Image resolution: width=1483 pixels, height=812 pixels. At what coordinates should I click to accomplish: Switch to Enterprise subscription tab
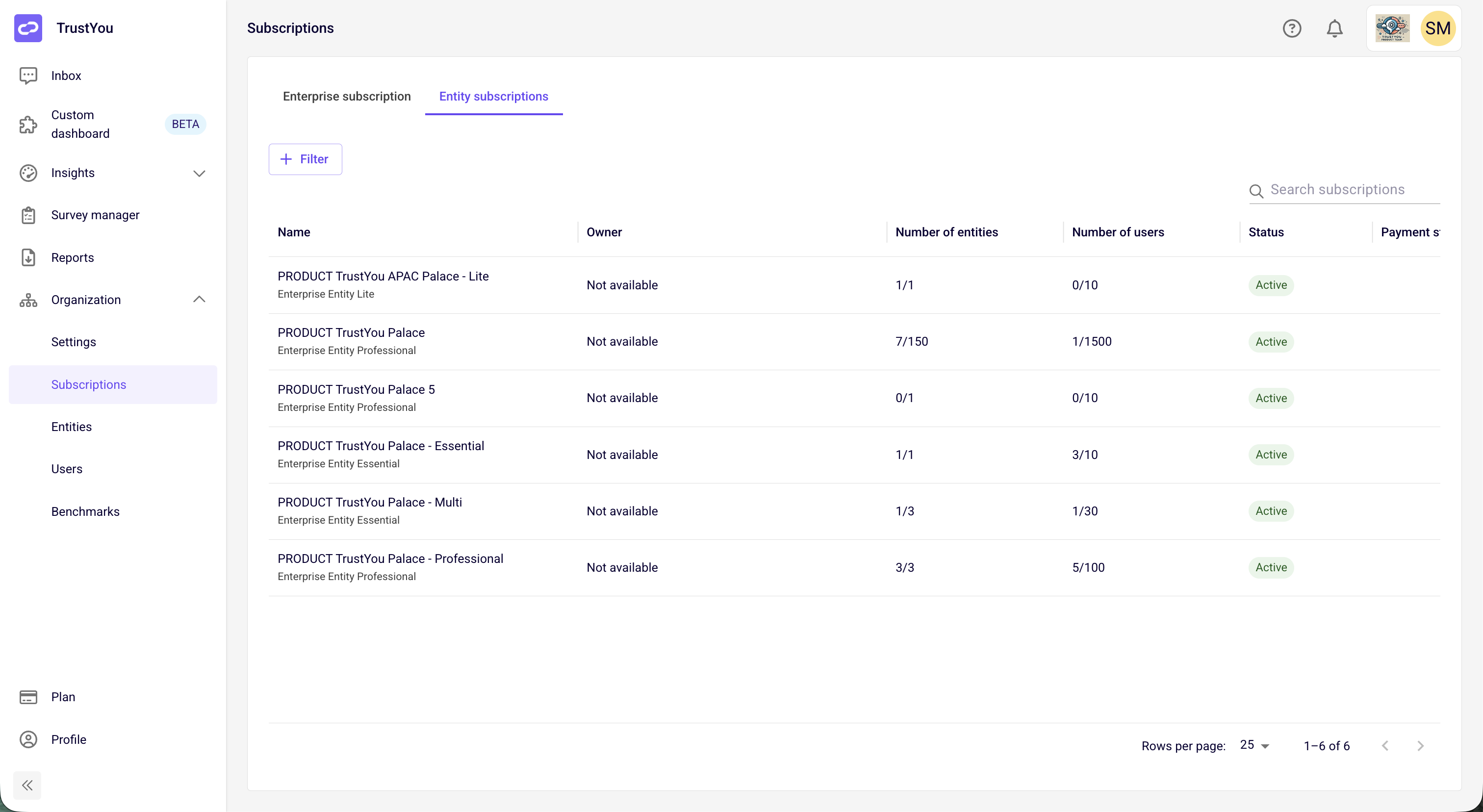(x=347, y=96)
